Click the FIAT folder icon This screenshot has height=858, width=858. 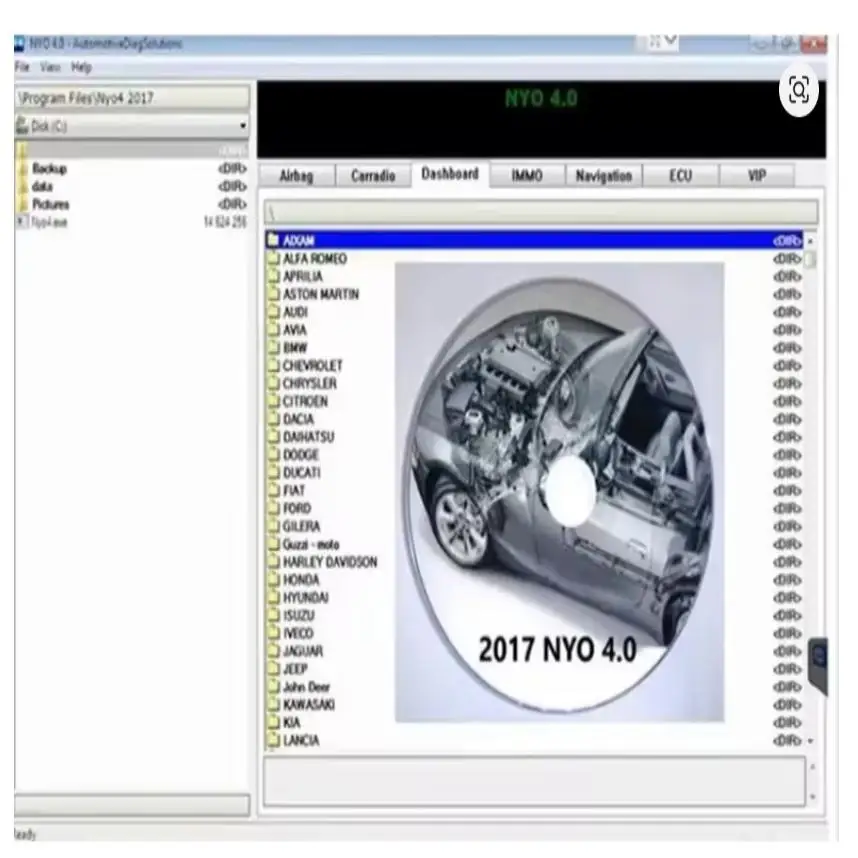pos(273,490)
